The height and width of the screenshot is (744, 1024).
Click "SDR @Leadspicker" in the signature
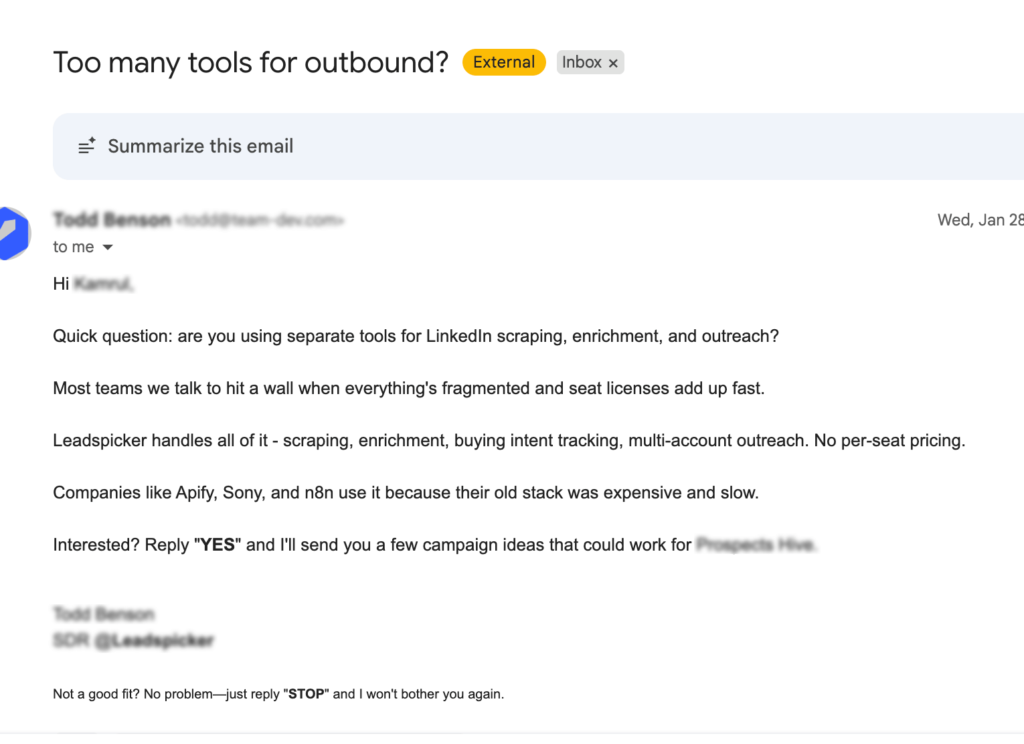(133, 640)
